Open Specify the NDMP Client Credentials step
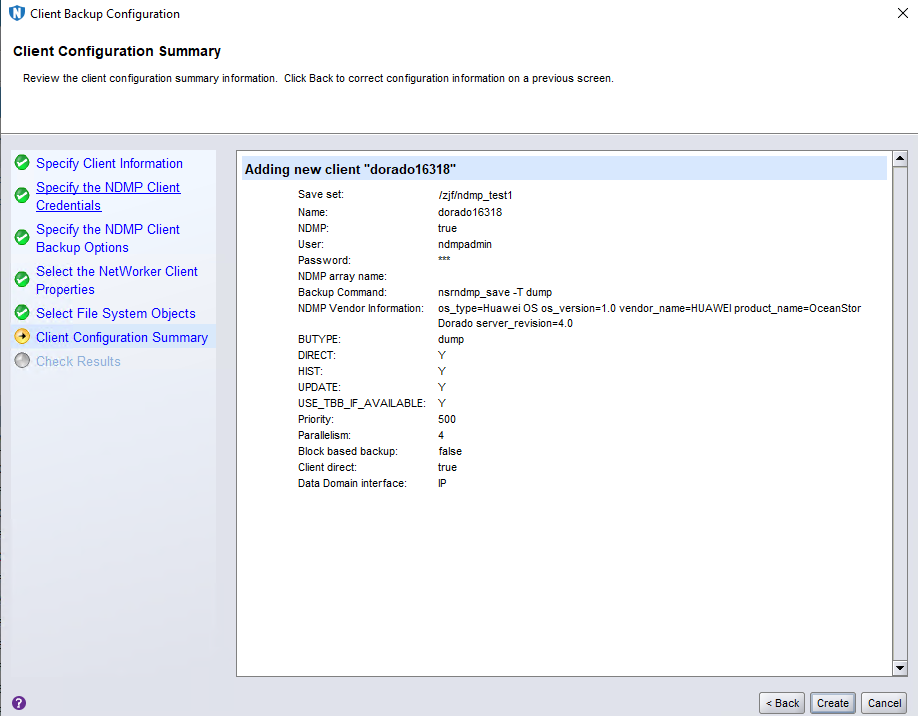Image resolution: width=918 pixels, height=716 pixels. 108,196
